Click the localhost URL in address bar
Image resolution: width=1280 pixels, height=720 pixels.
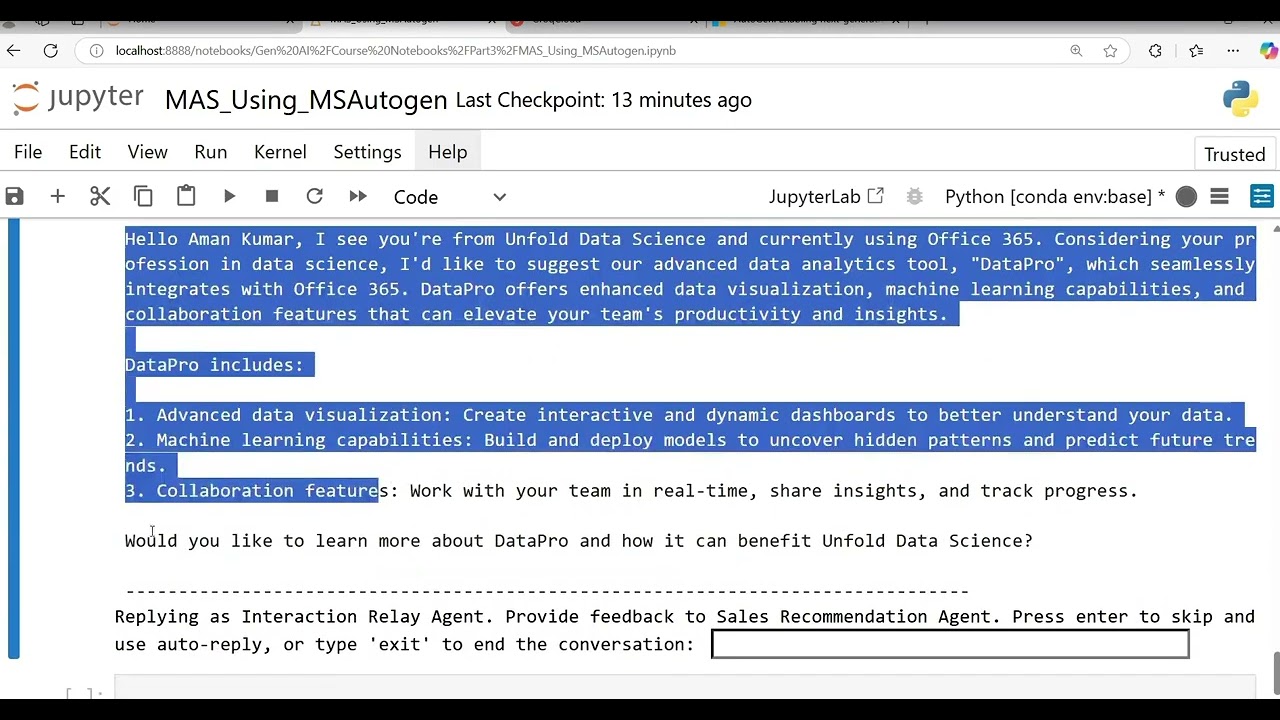coord(395,50)
